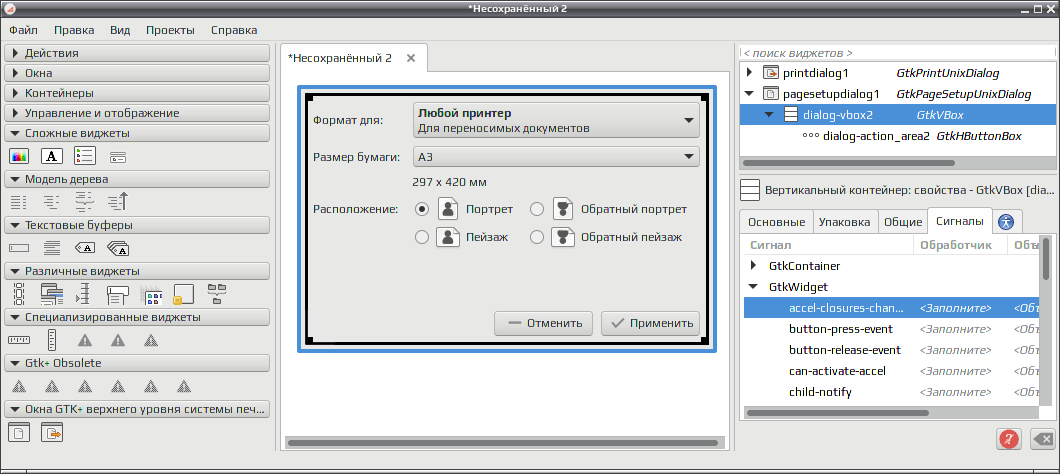Switch to the Общие properties tab

coord(903,222)
